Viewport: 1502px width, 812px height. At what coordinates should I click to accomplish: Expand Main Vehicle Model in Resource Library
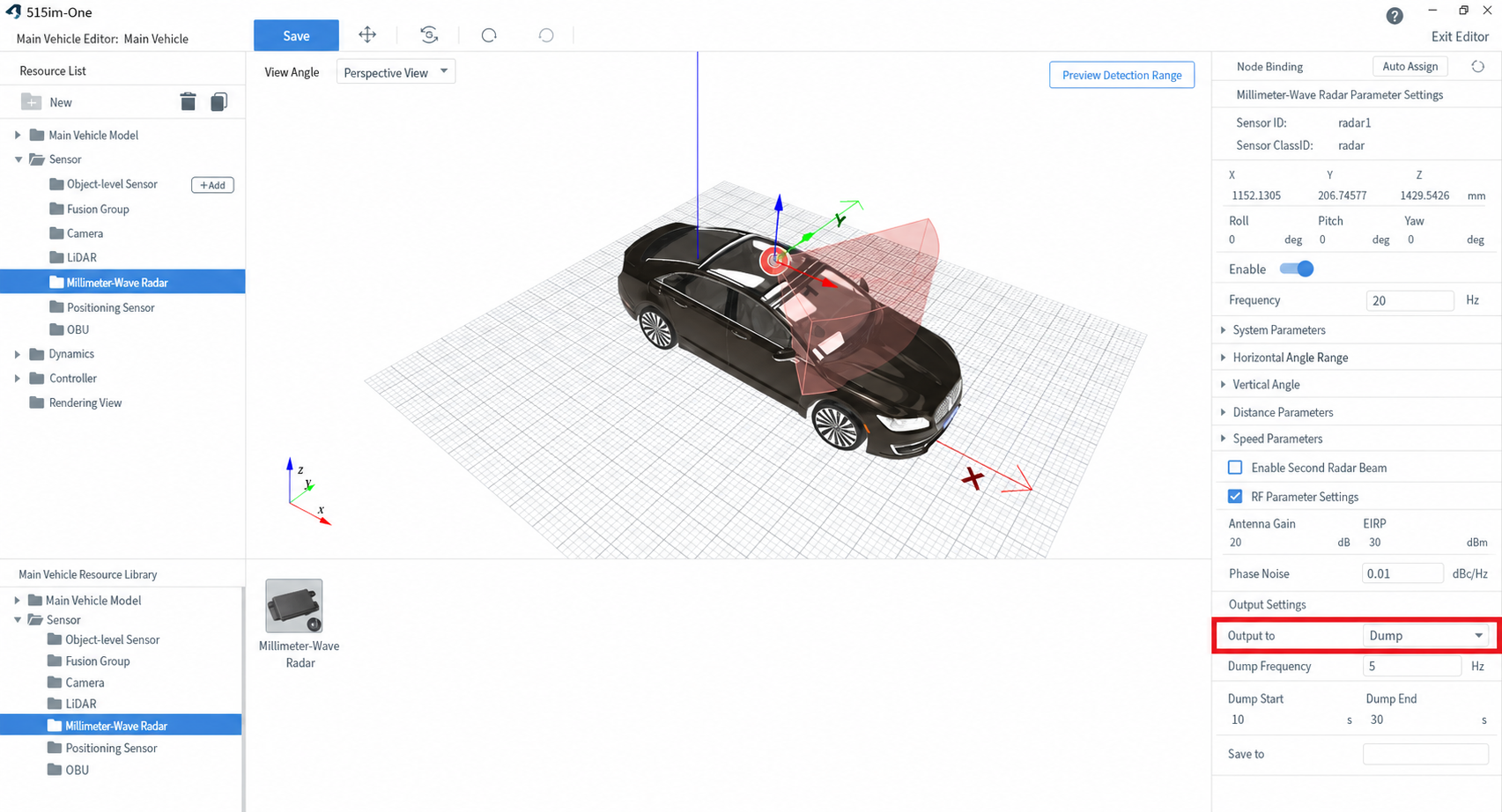(17, 601)
